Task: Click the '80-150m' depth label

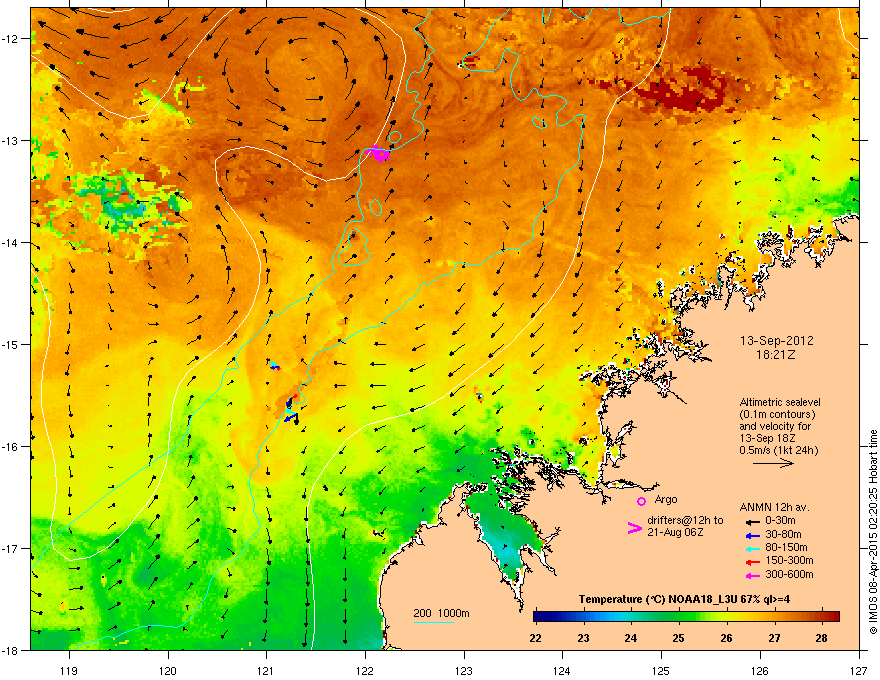Action: [x=786, y=547]
